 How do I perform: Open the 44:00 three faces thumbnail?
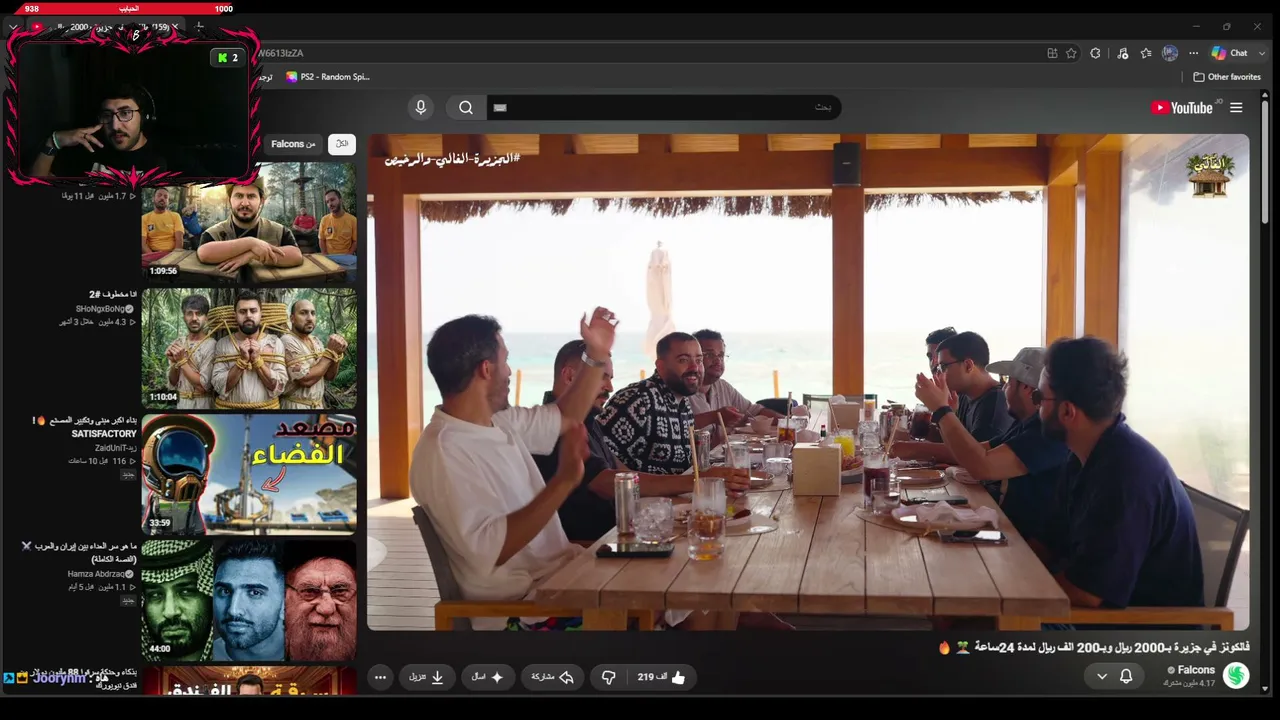coord(249,601)
